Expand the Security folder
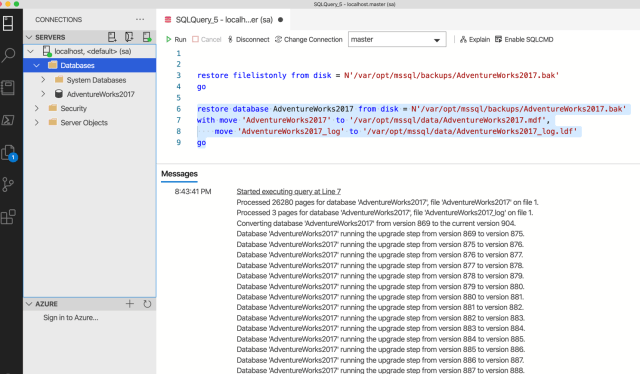The height and width of the screenshot is (374, 640). (37, 108)
